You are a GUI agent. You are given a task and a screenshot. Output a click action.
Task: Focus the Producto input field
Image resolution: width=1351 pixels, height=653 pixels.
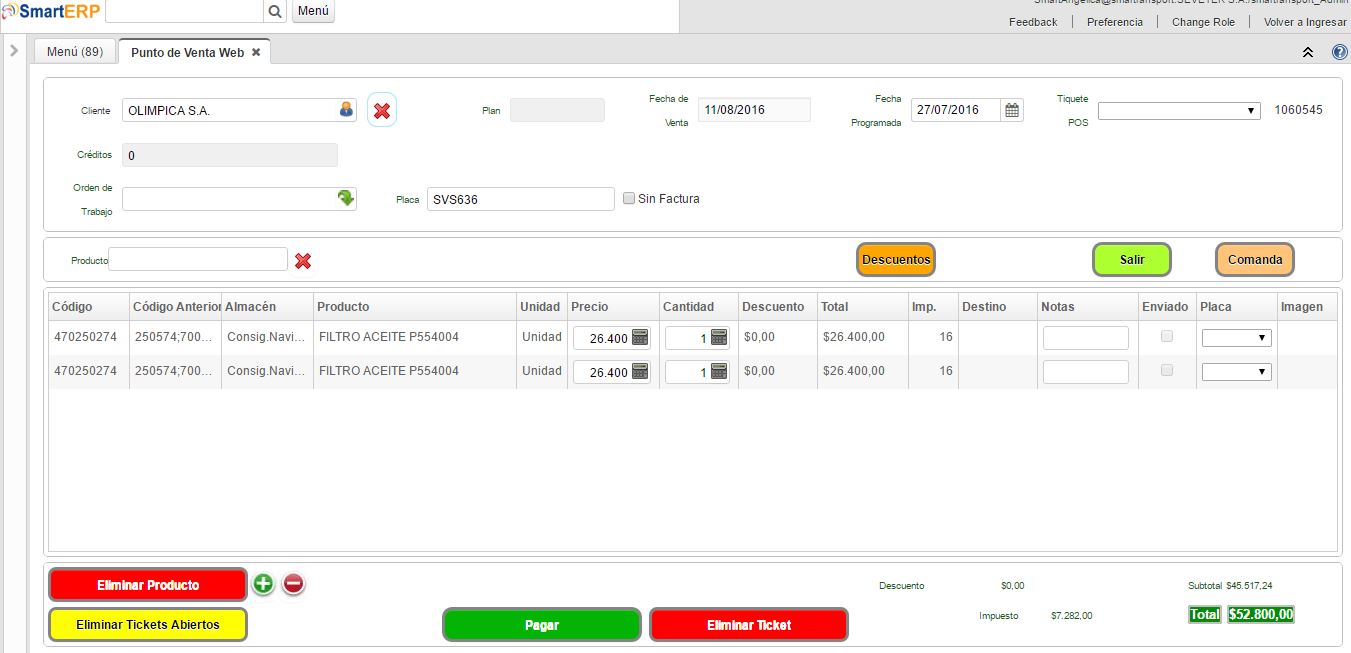(198, 259)
